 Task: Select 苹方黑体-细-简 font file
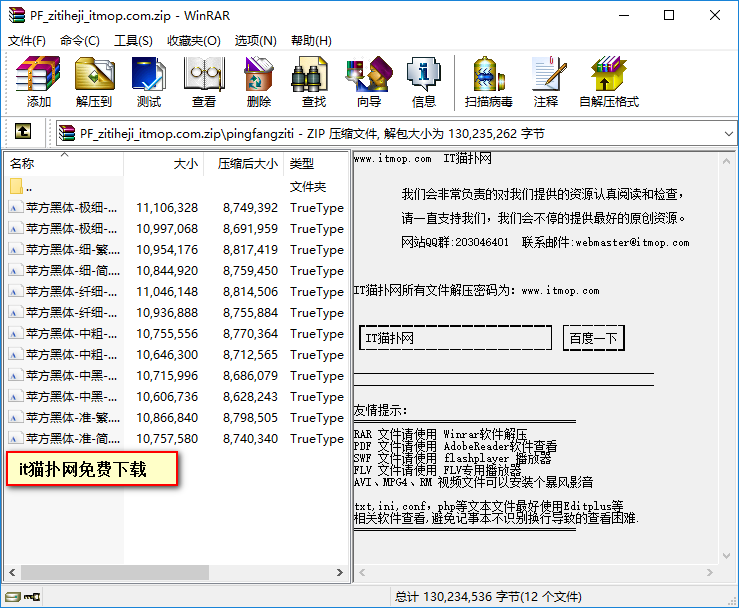pos(176,271)
